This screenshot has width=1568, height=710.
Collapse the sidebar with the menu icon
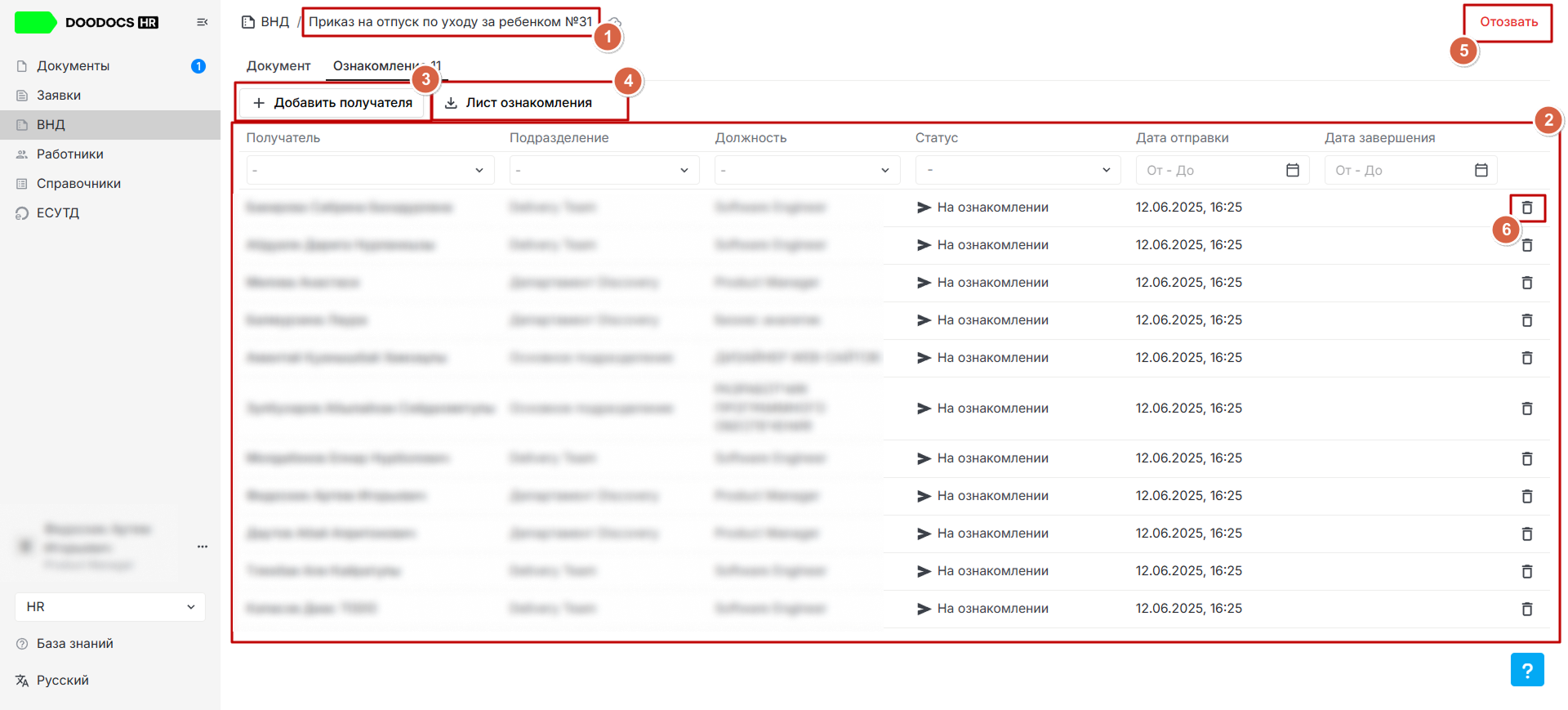(x=202, y=22)
